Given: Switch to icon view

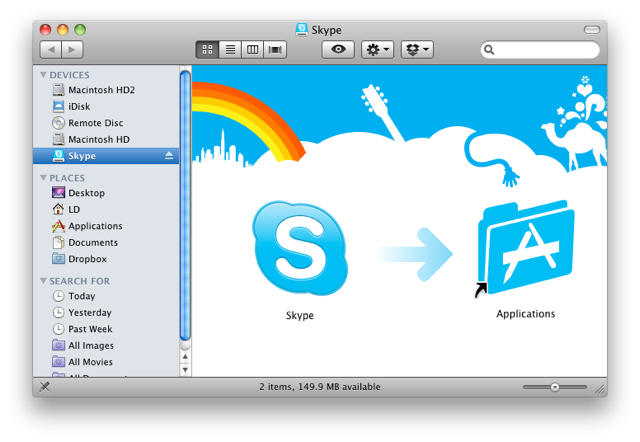Looking at the screenshot, I should point(208,49).
